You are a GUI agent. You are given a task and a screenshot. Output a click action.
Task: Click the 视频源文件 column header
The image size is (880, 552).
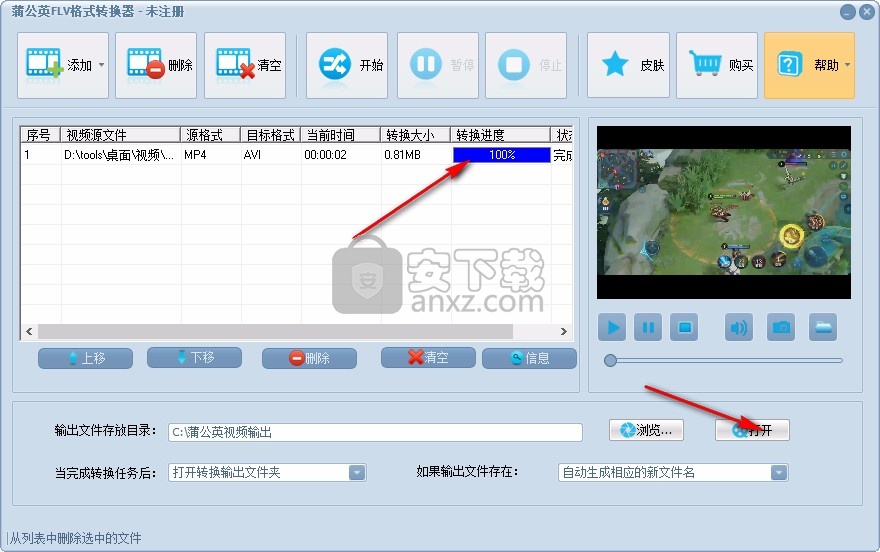pos(121,135)
